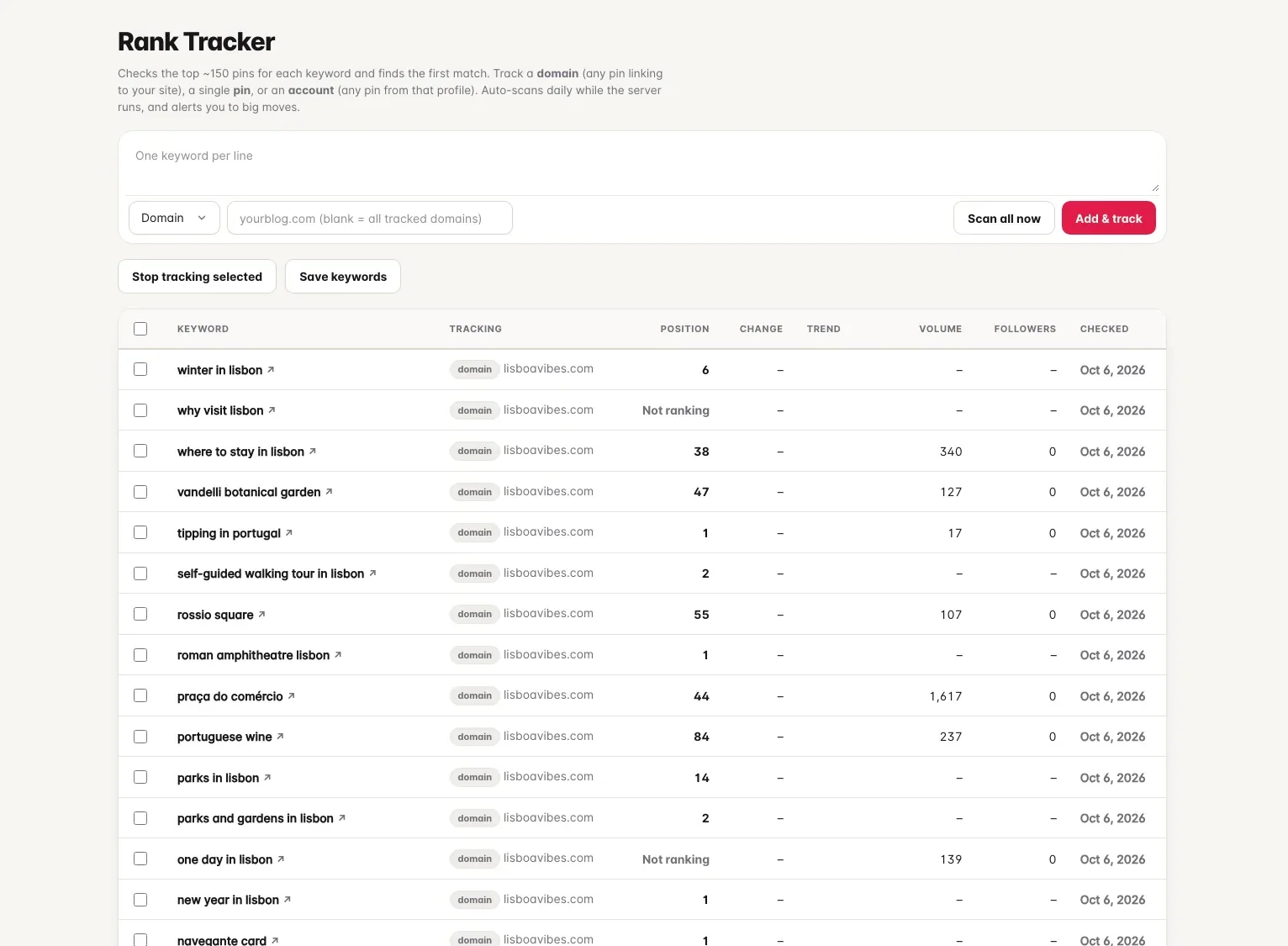Screen dimensions: 1288x946
Task: Click the Add & track button
Action: (1109, 218)
